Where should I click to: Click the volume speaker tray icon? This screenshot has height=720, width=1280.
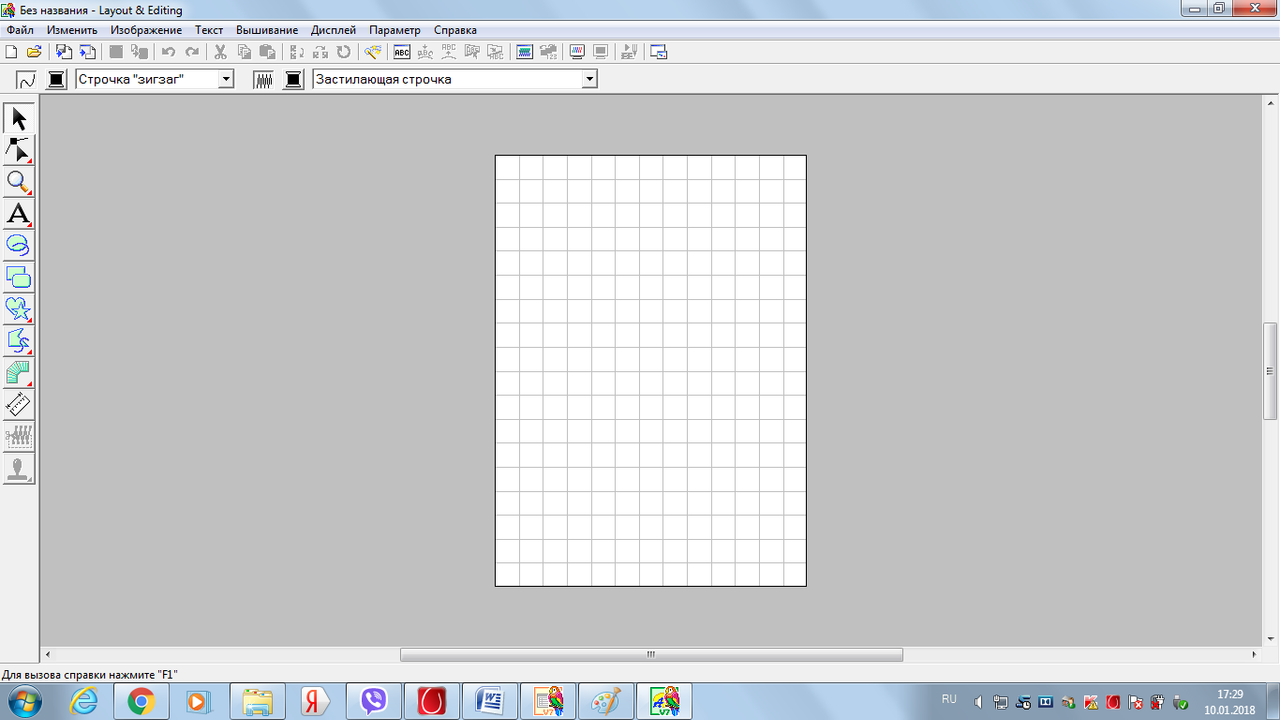point(979,702)
